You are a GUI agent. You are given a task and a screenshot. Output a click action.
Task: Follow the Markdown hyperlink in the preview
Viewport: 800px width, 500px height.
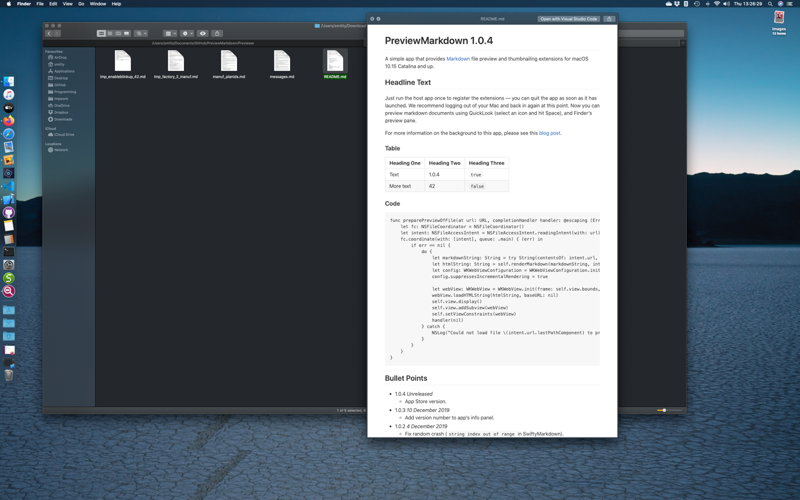point(458,59)
